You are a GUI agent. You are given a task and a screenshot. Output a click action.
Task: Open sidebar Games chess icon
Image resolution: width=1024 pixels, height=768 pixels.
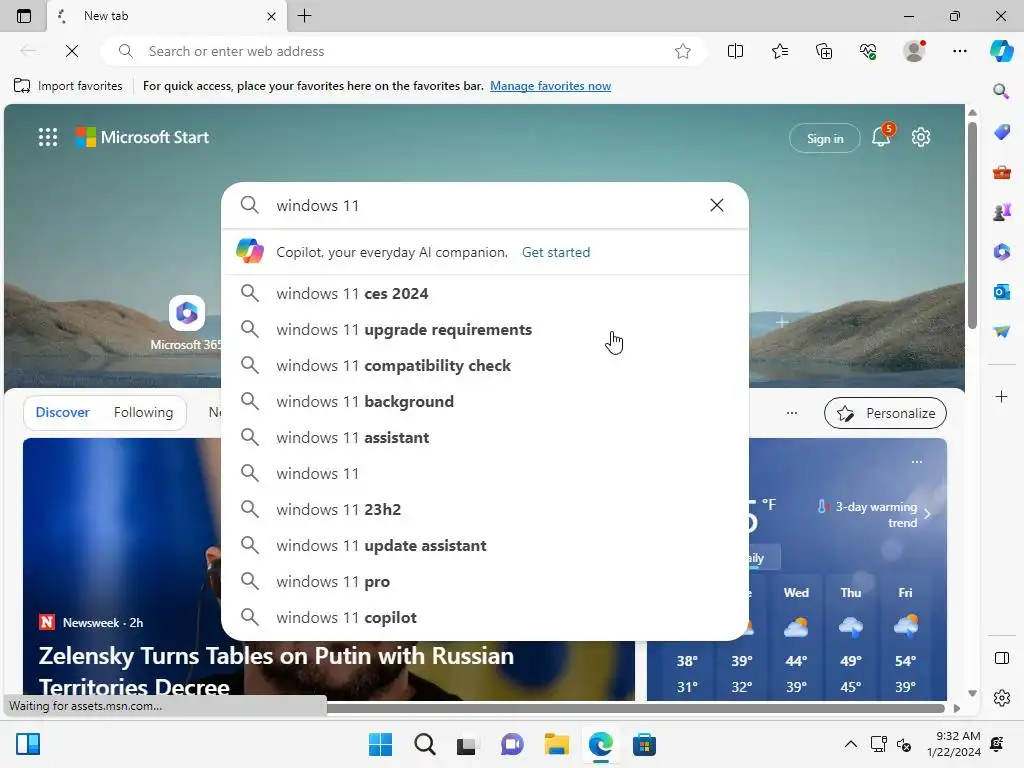(x=1001, y=212)
